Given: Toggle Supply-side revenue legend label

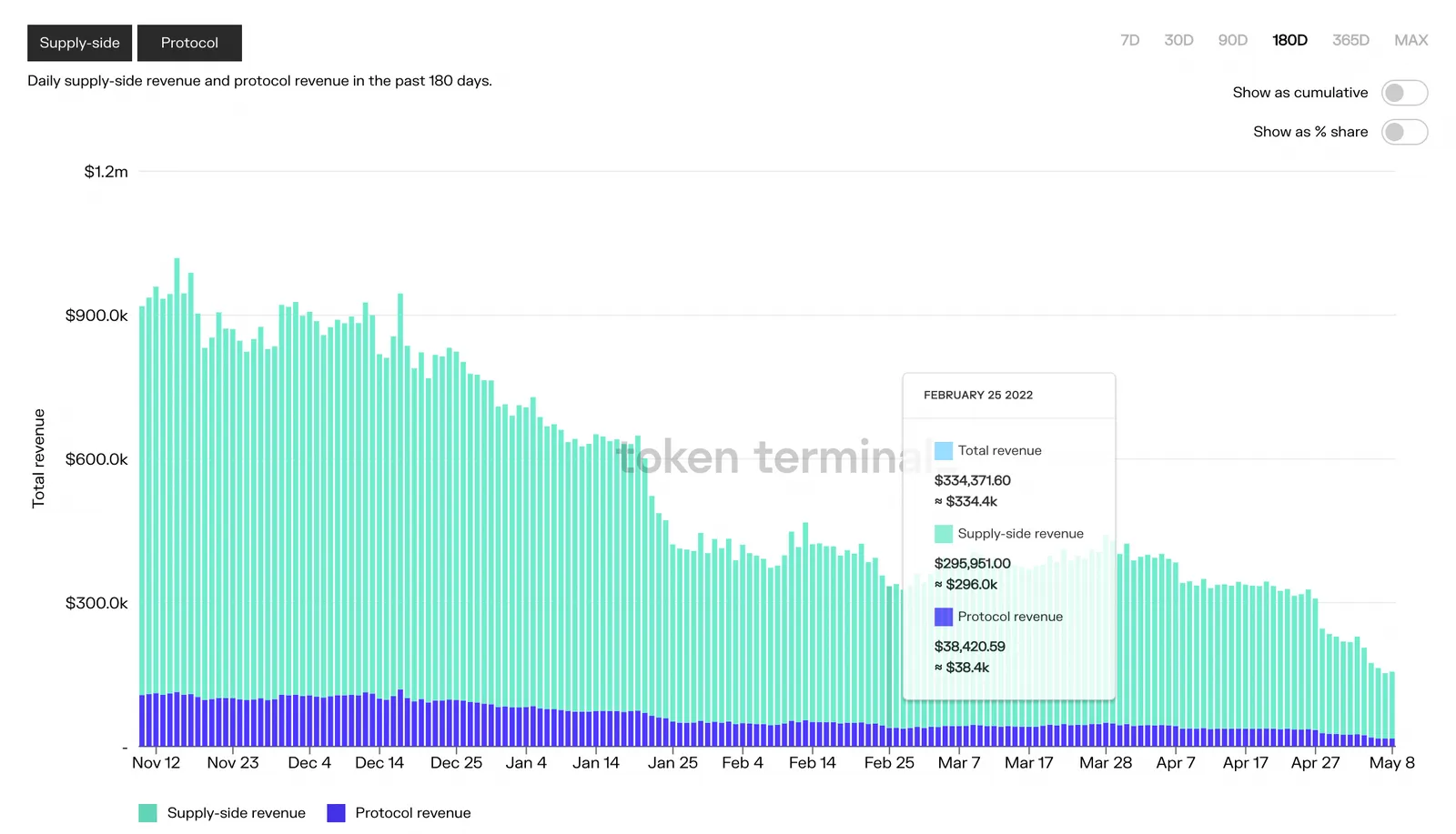Looking at the screenshot, I should tap(236, 813).
